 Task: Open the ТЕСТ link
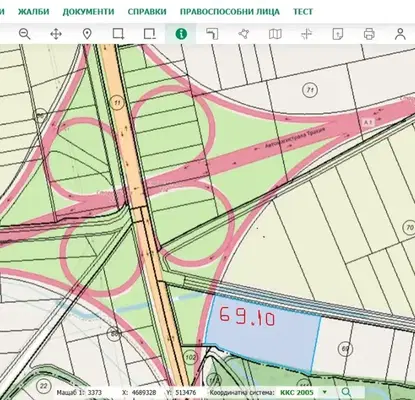[303, 12]
